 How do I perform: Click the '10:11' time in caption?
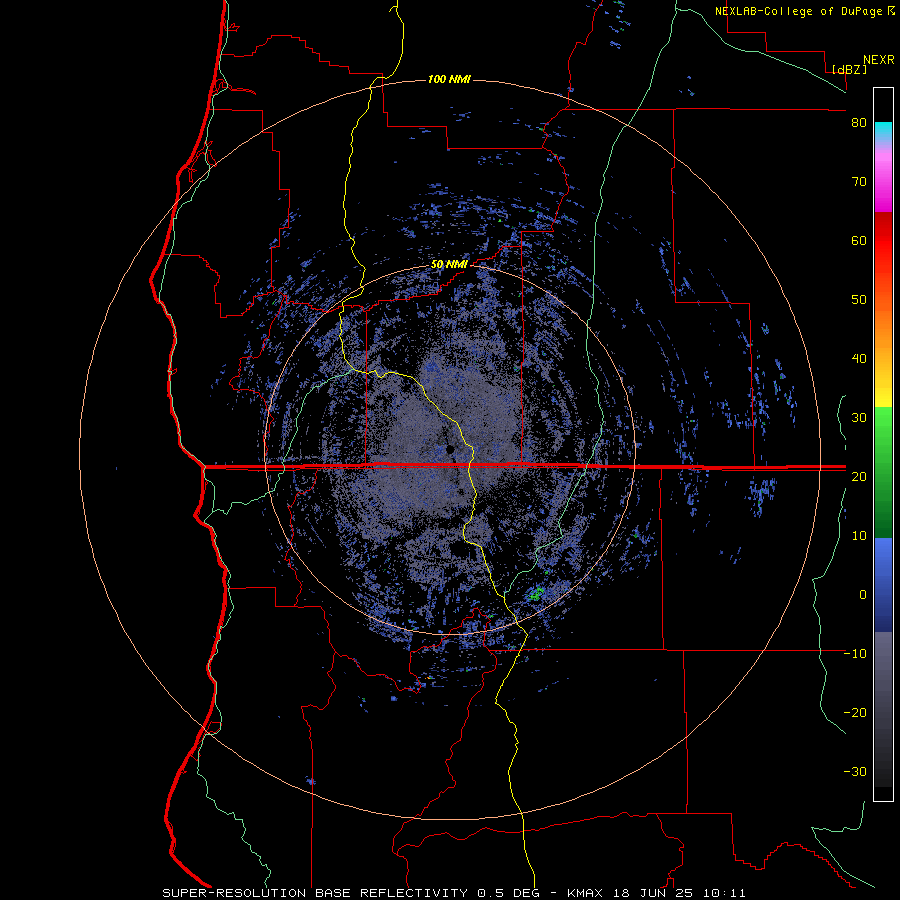723,893
